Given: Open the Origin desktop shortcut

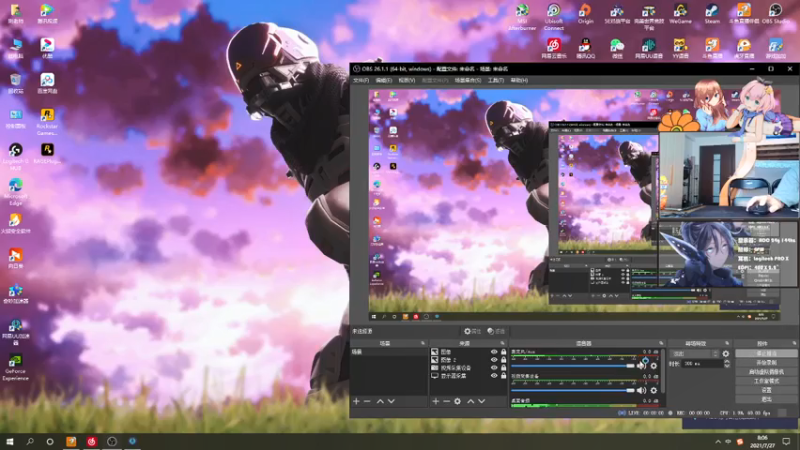Looking at the screenshot, I should point(585,14).
